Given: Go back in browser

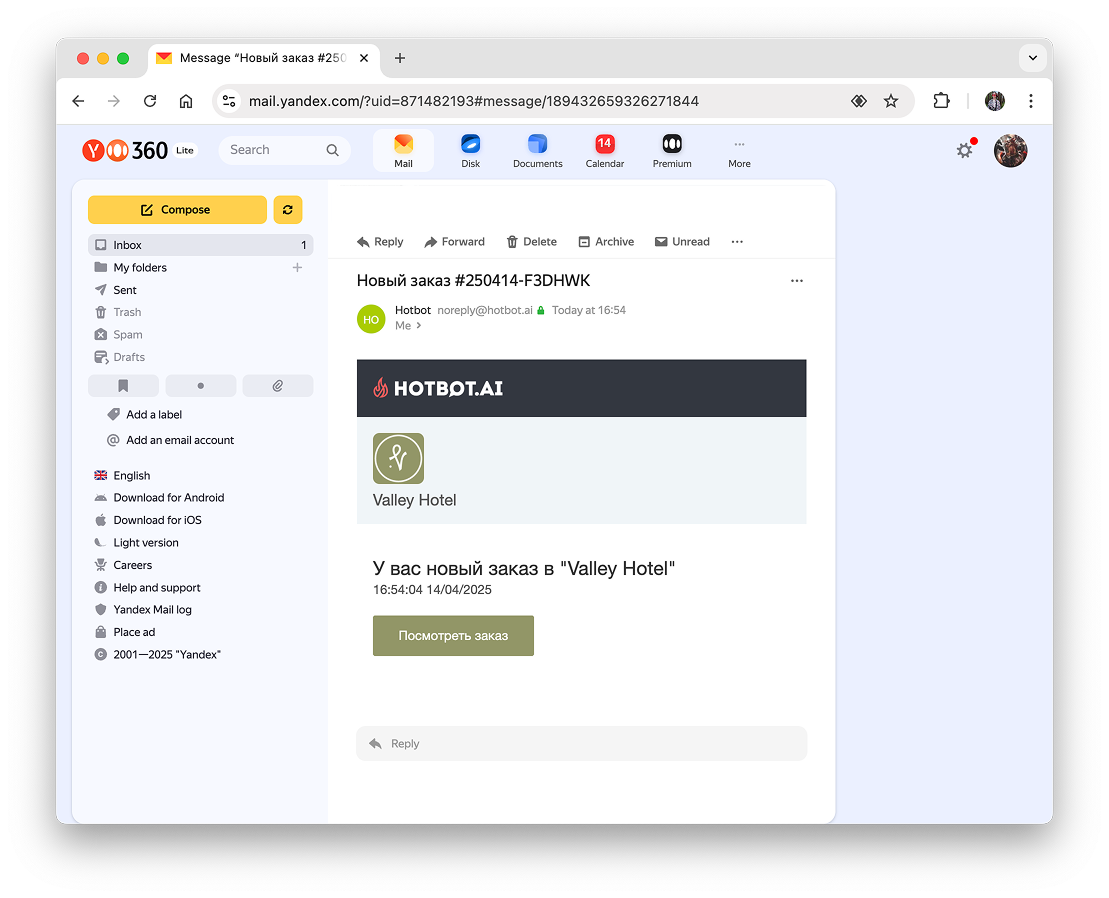Looking at the screenshot, I should pyautogui.click(x=78, y=101).
